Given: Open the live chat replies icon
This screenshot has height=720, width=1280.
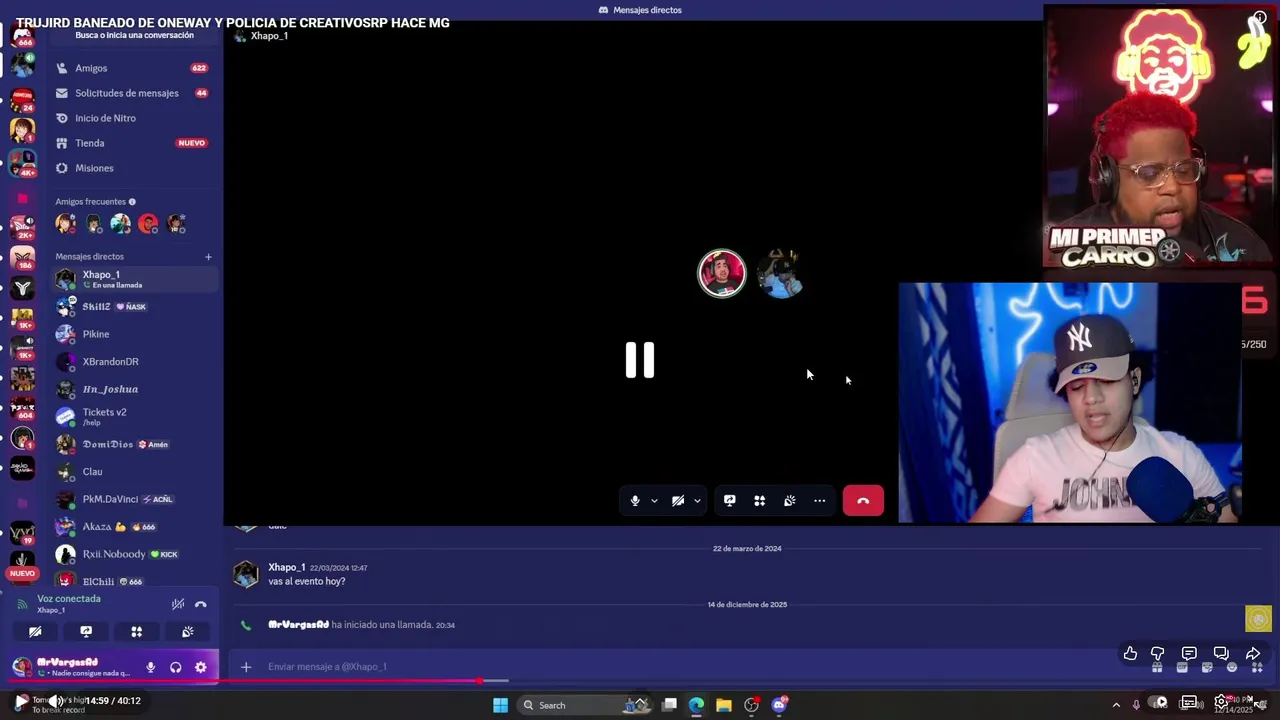Looking at the screenshot, I should click(x=1221, y=654).
